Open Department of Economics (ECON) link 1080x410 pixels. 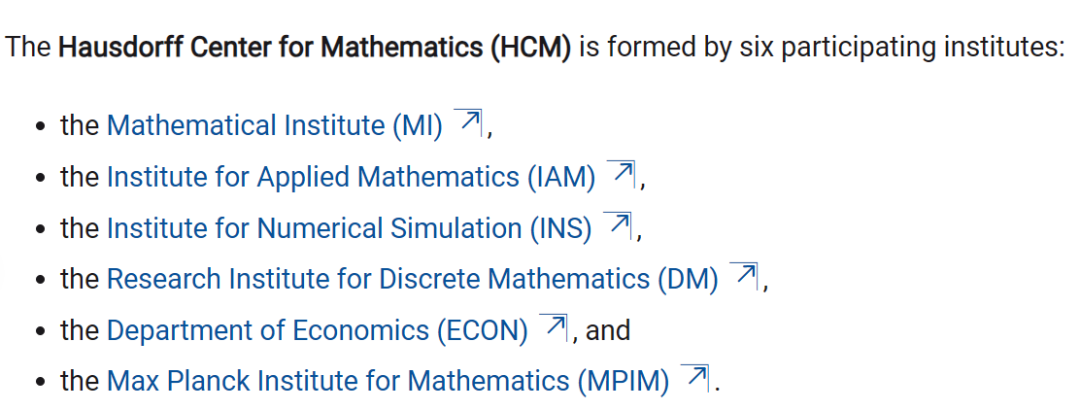[x=317, y=330]
